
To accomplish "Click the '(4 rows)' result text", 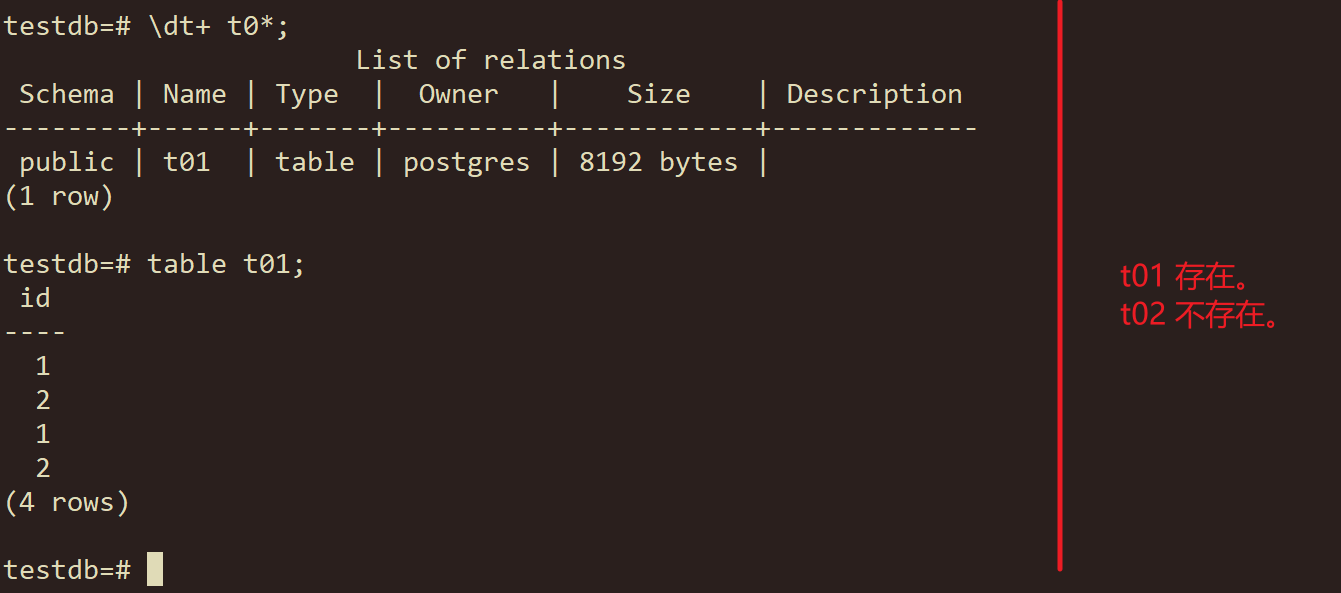I will (67, 502).
